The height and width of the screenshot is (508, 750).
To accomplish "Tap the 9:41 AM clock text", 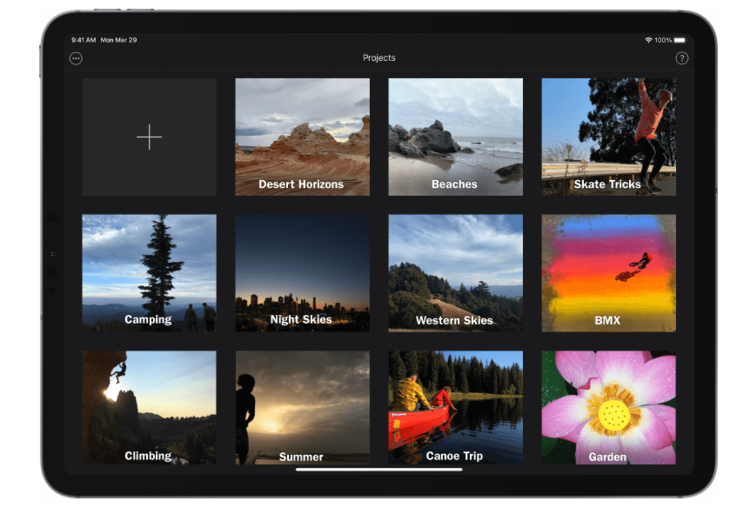I will point(84,40).
